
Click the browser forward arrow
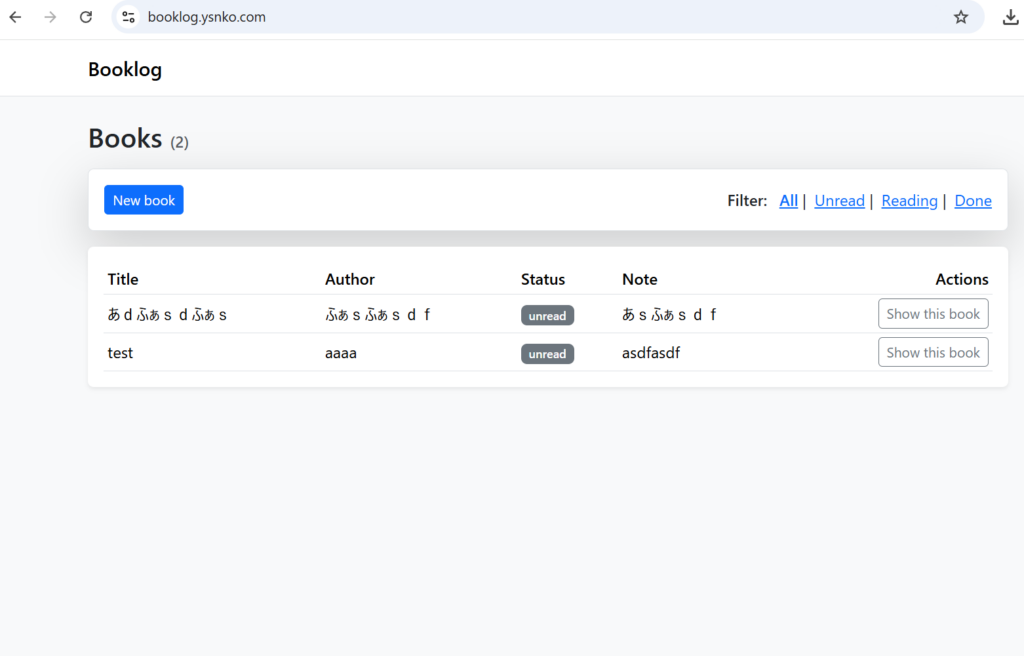50,17
